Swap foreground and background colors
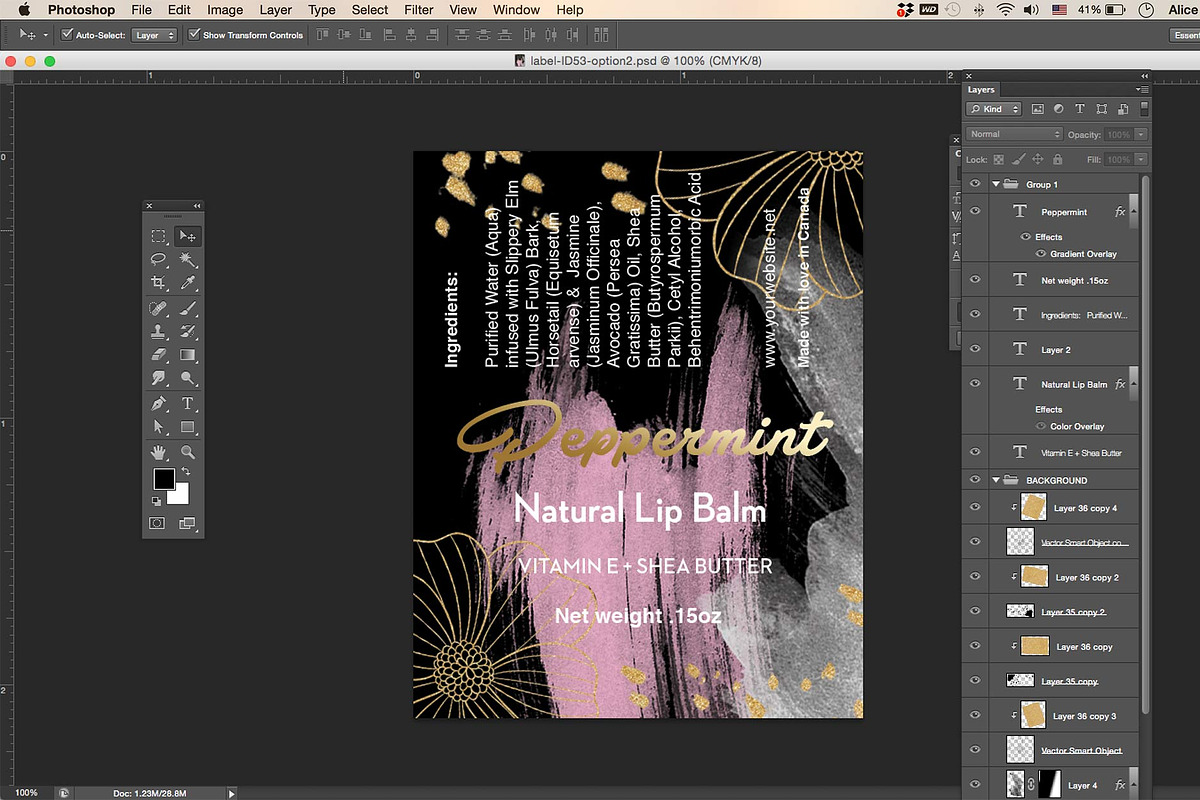The height and width of the screenshot is (800, 1200). (x=185, y=470)
